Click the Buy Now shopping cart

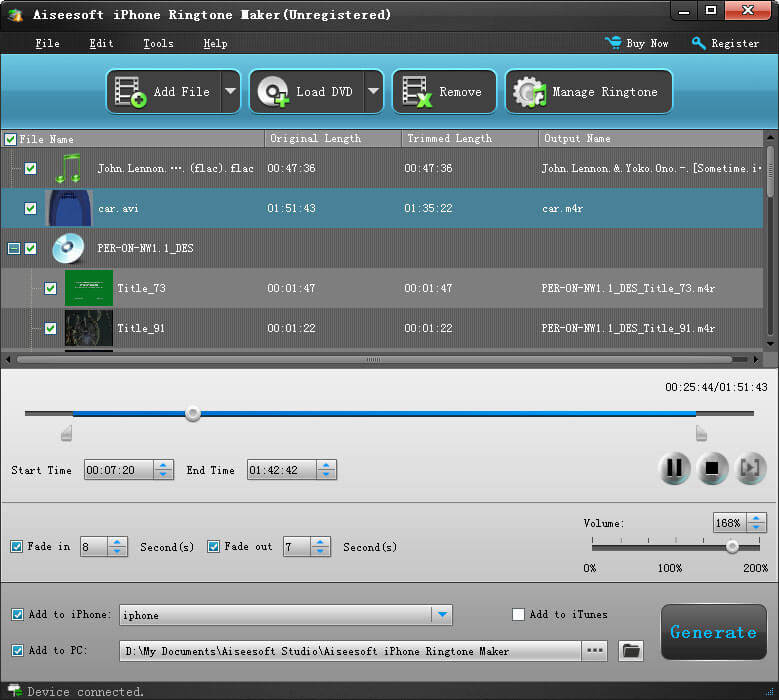point(613,43)
